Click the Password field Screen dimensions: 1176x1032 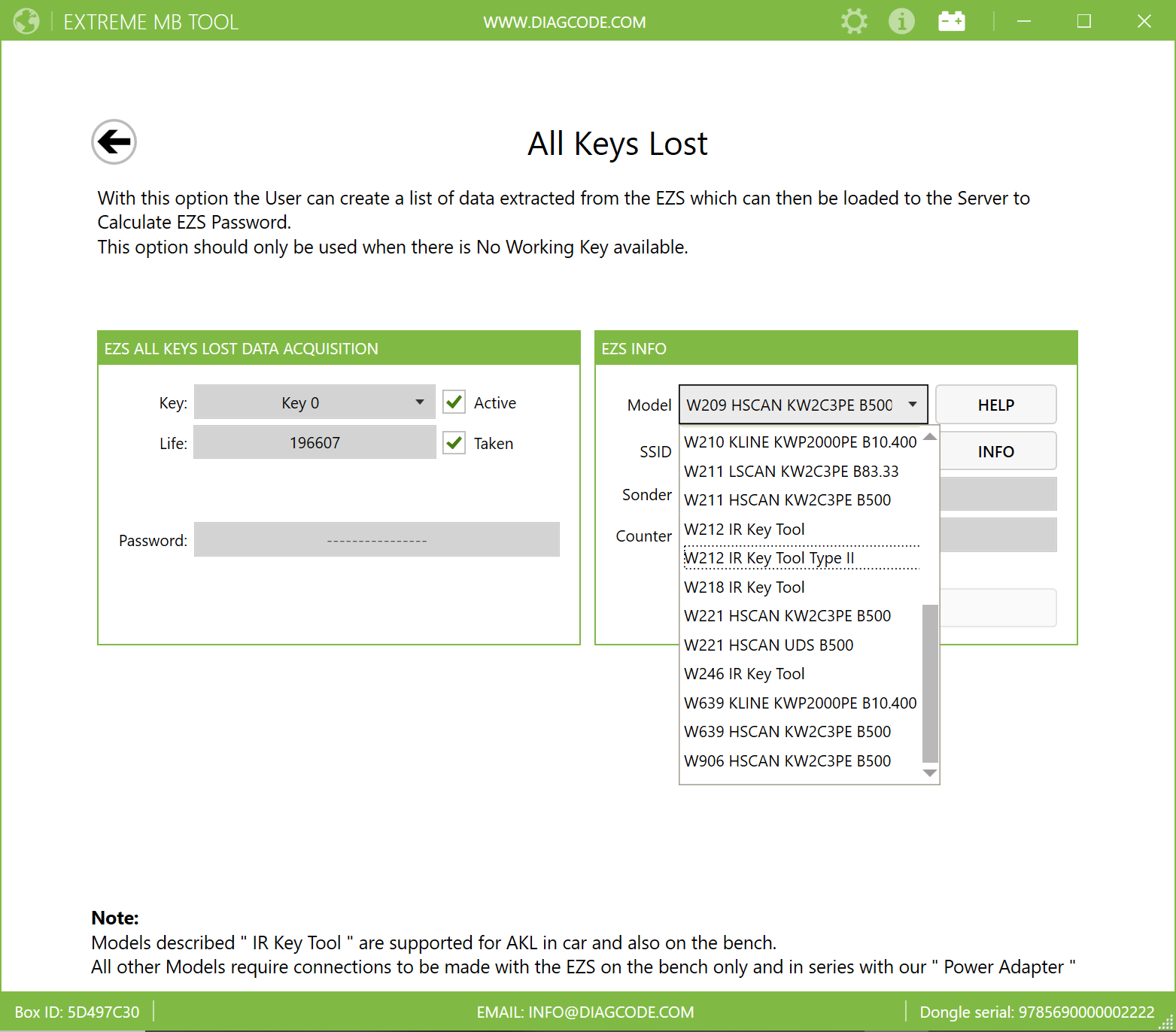(376, 540)
